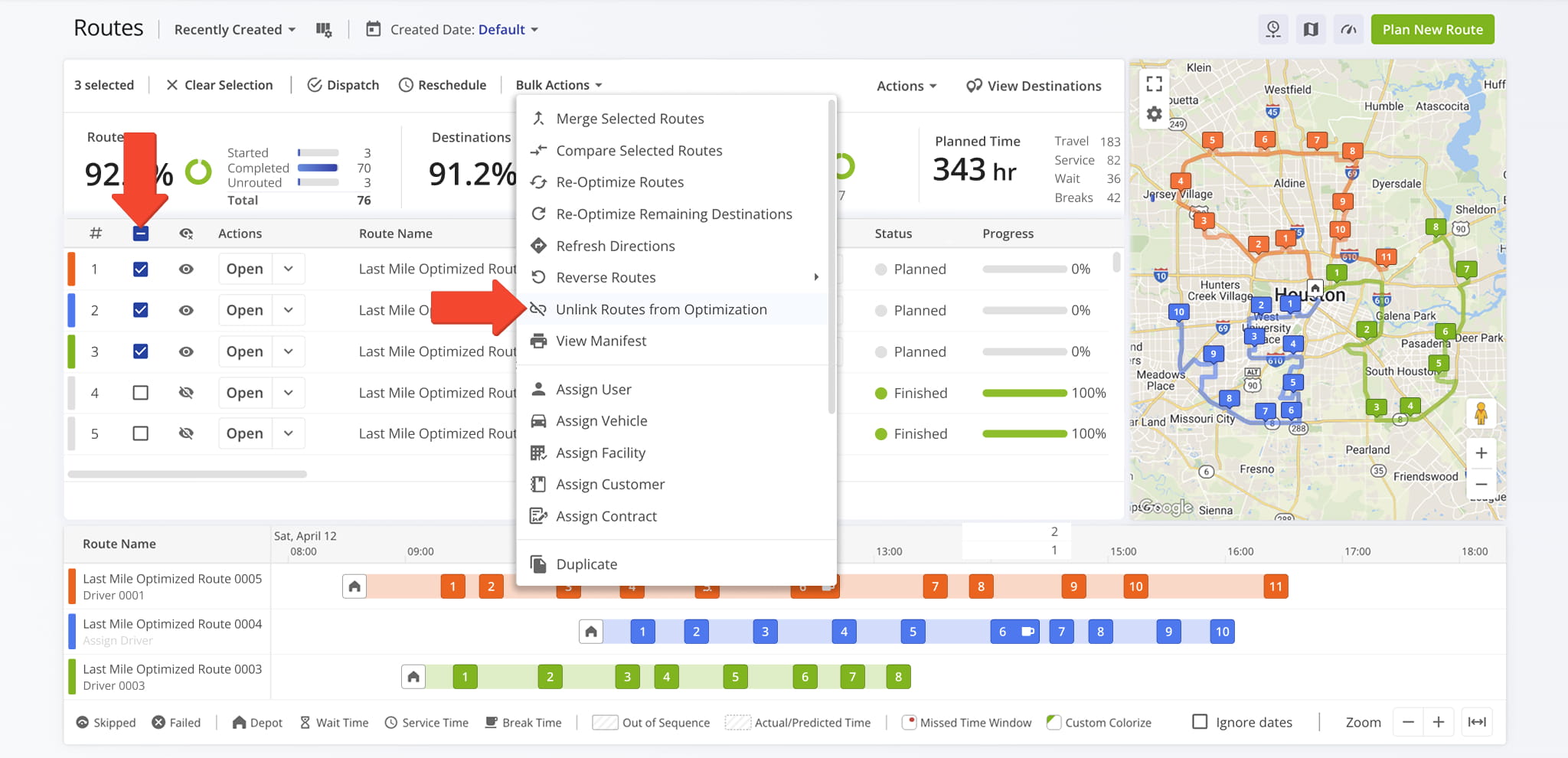
Task: Enable the Ignore dates checkbox
Action: (1200, 721)
